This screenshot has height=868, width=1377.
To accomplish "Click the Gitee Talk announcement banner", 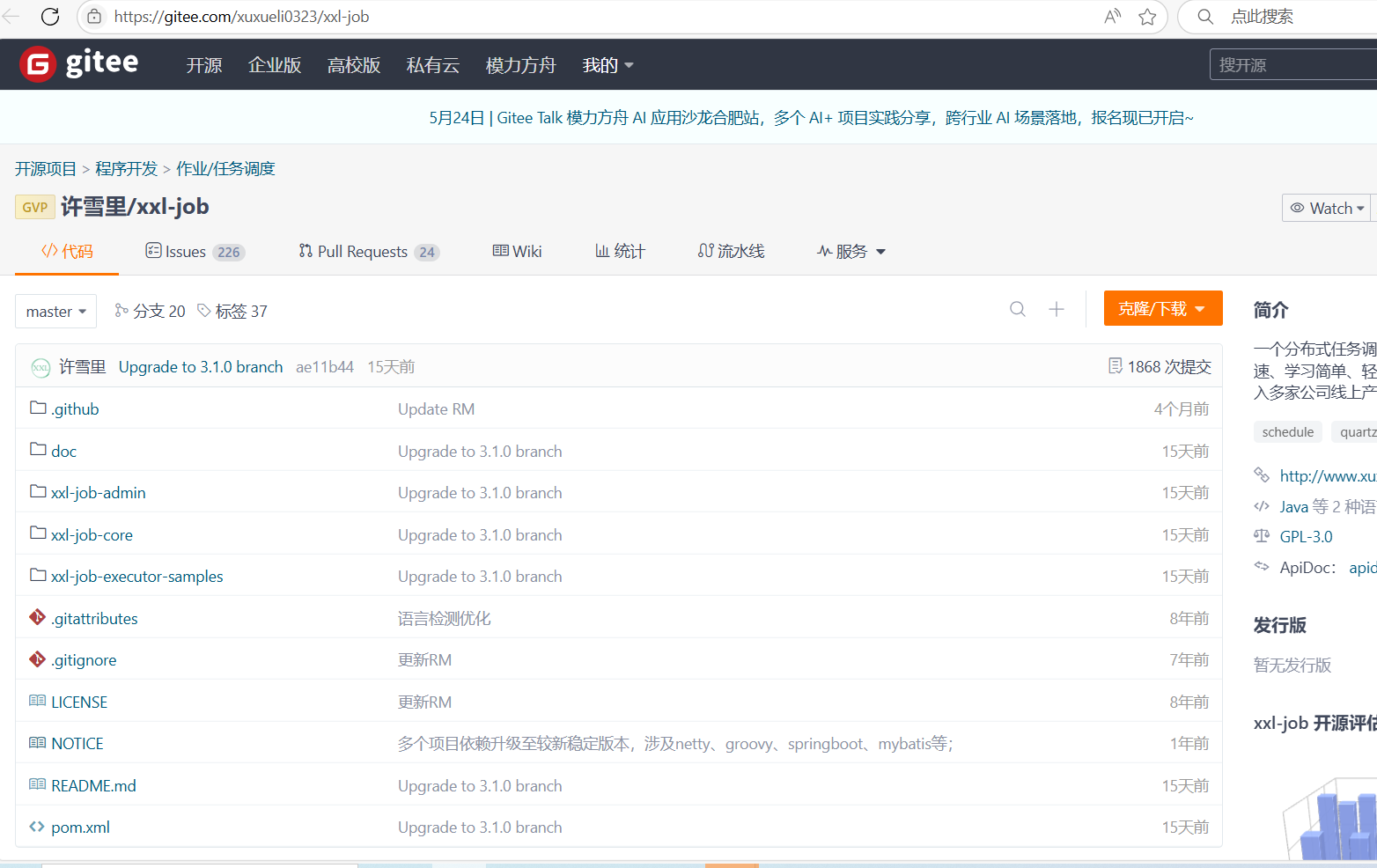I will (x=811, y=118).
